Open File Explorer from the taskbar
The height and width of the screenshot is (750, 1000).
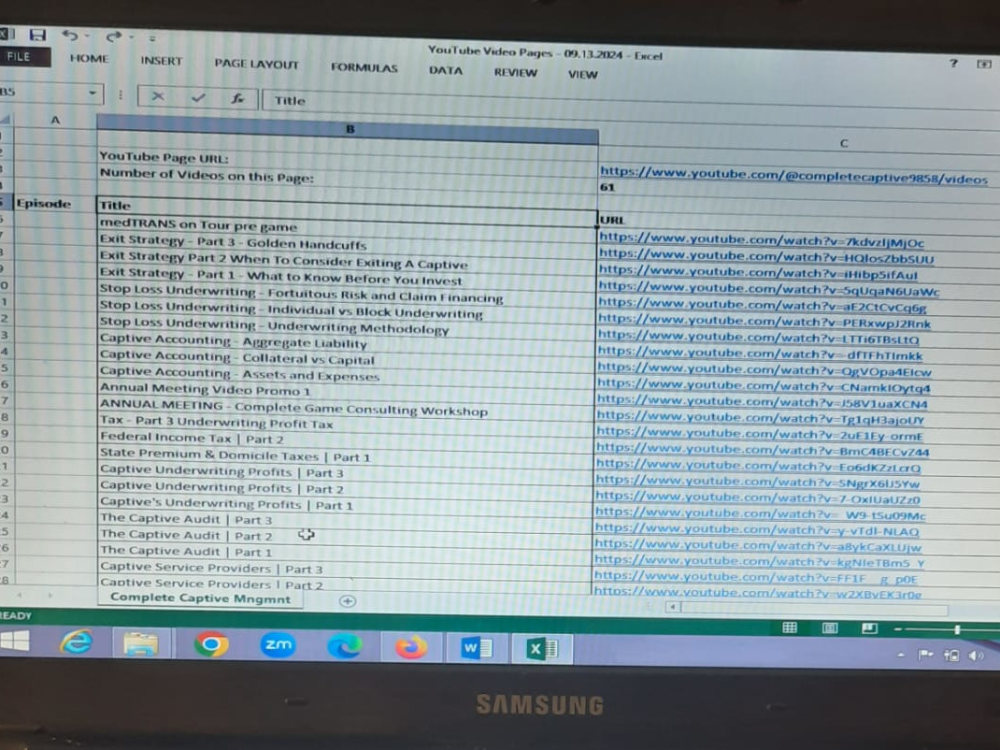[140, 643]
